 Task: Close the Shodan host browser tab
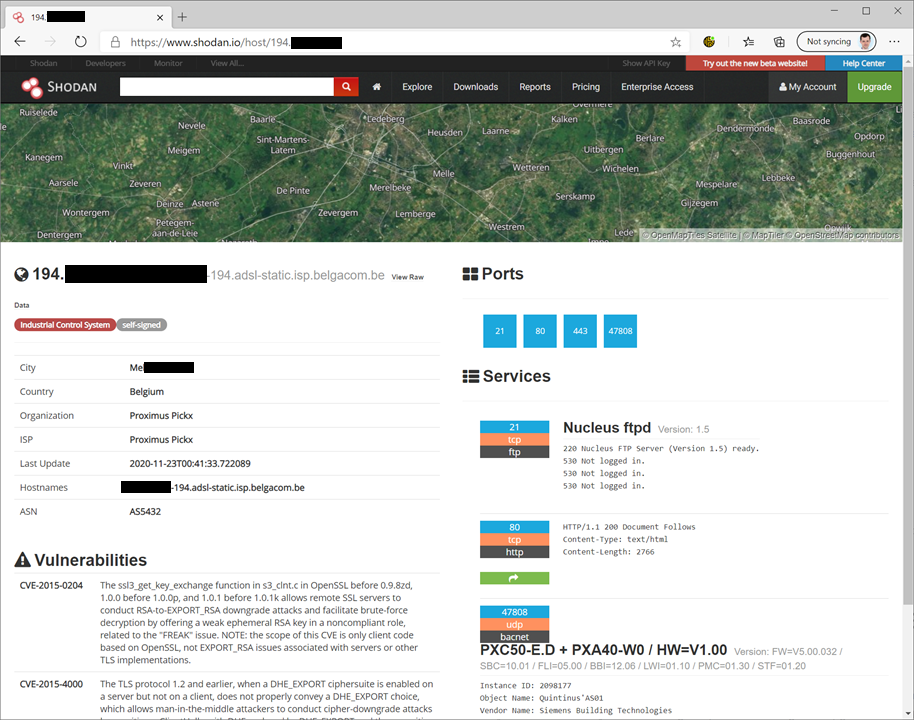click(x=160, y=17)
